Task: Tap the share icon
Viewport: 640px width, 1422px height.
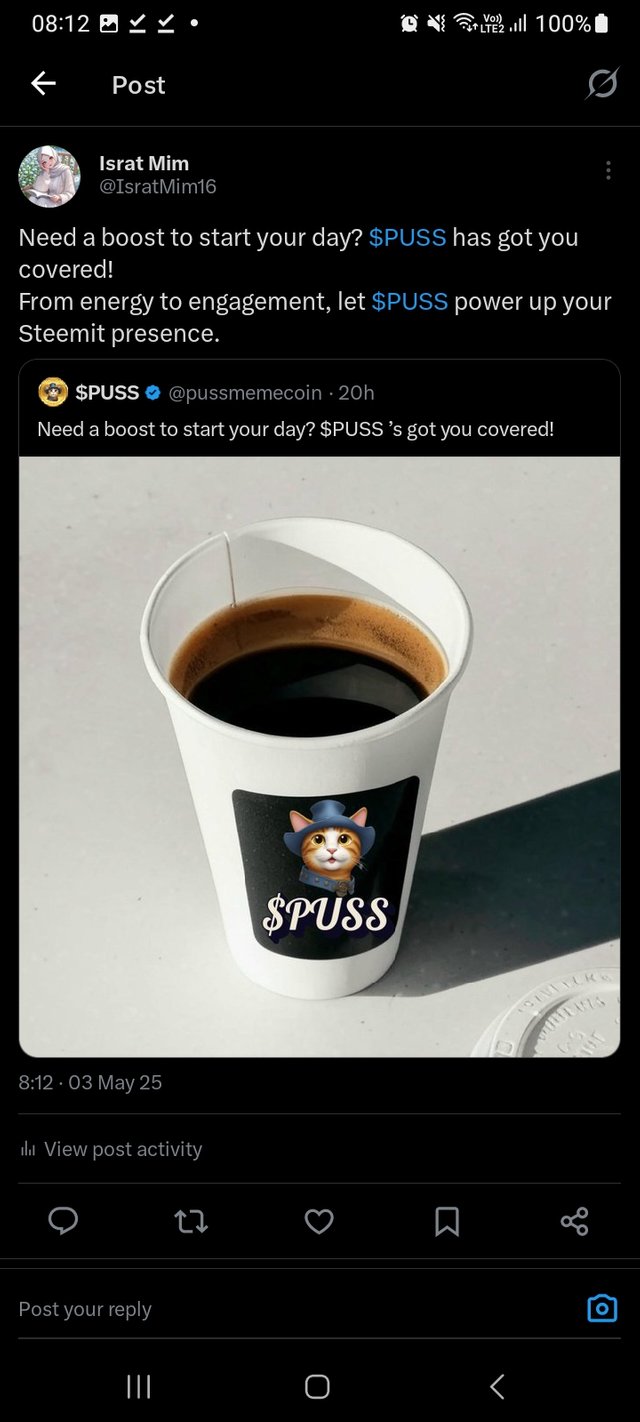Action: point(575,1221)
